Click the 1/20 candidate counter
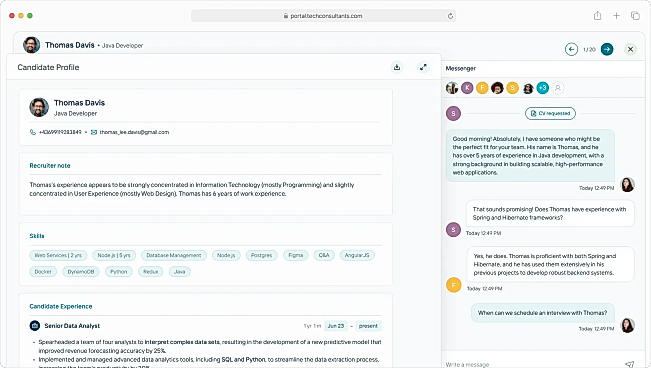Screen dimensions: 651x368 pos(589,49)
